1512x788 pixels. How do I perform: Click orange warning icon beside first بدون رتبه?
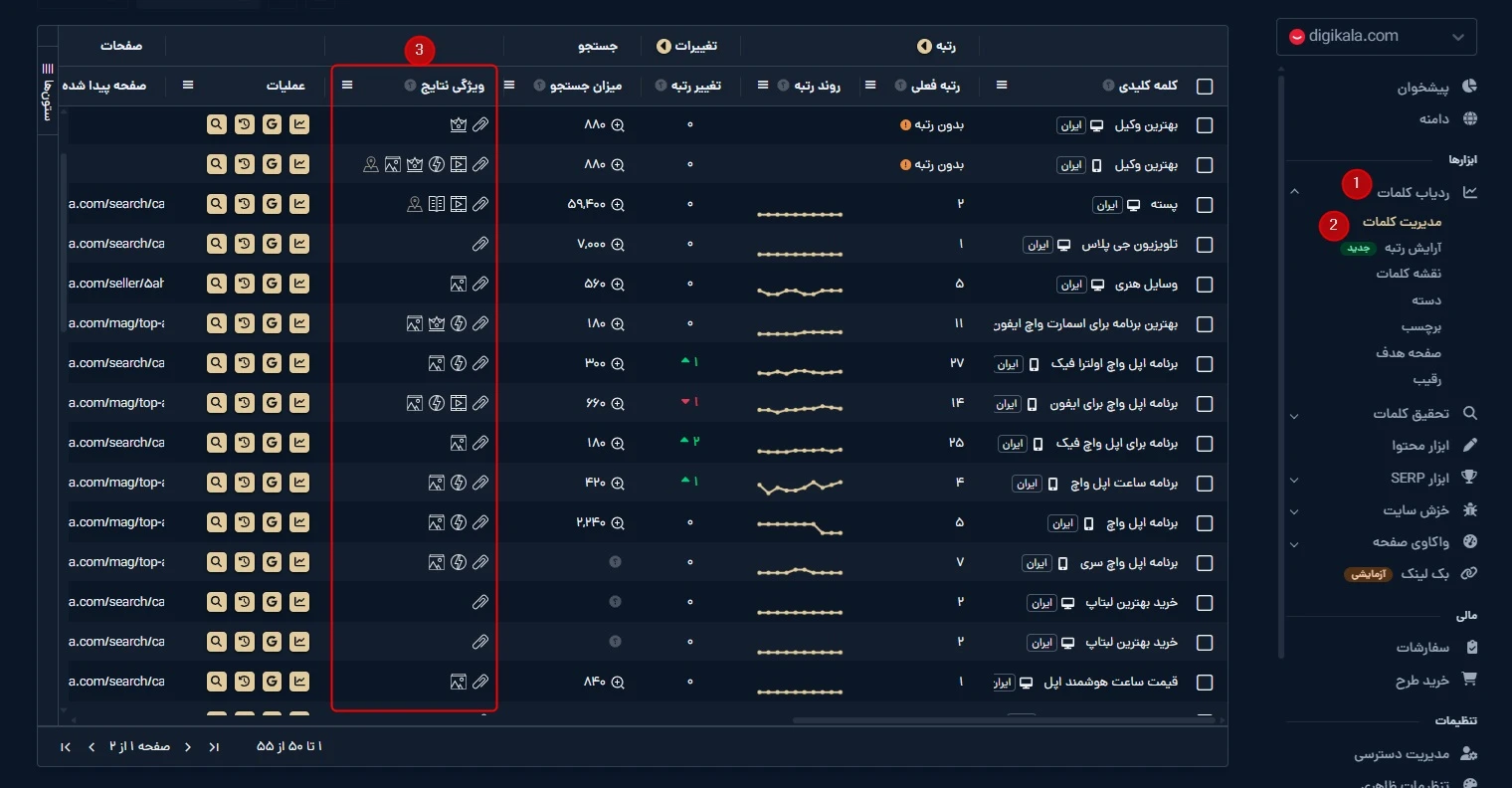pos(905,124)
